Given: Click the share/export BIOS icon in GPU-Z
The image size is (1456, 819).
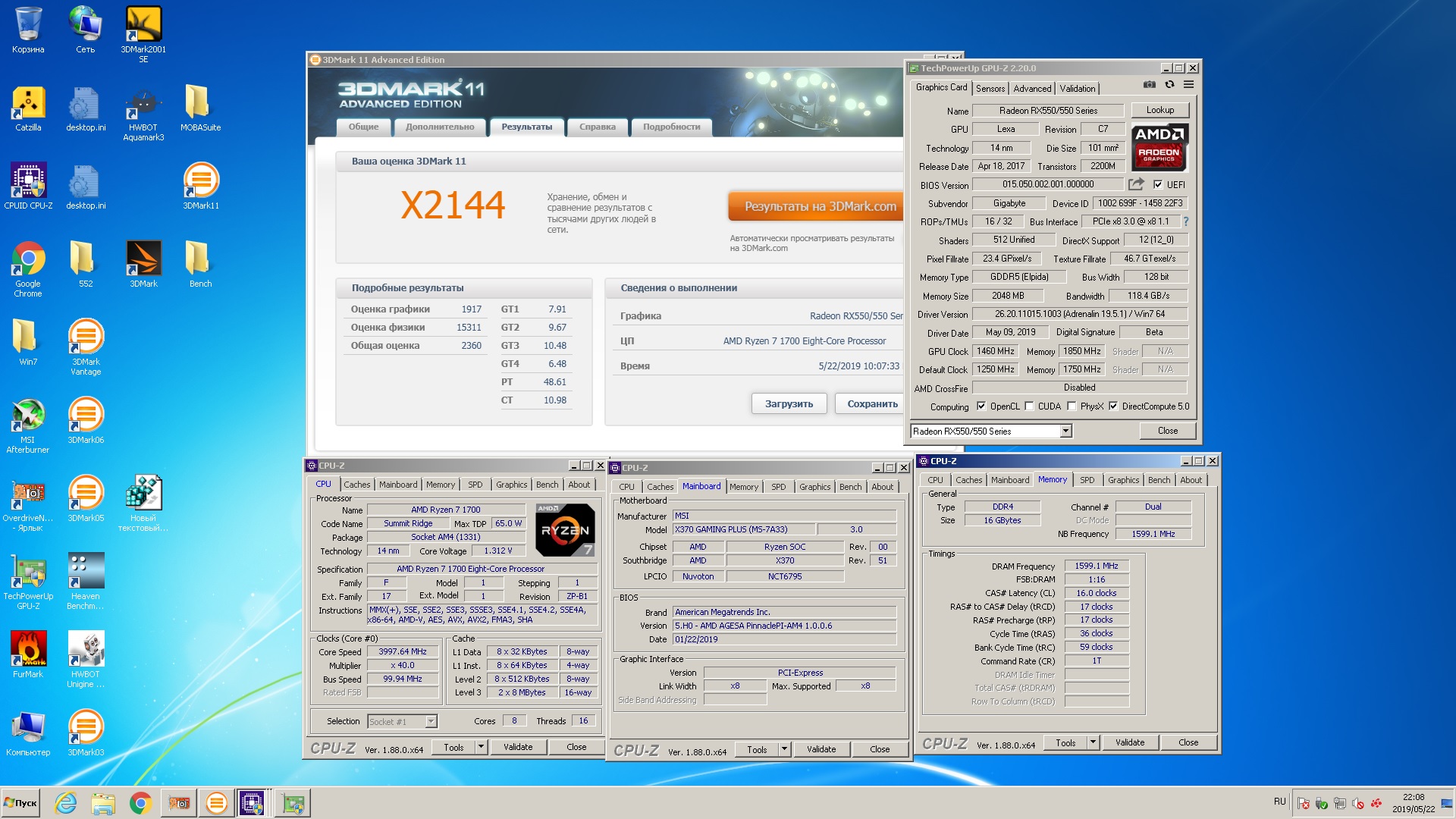Looking at the screenshot, I should point(1136,184).
